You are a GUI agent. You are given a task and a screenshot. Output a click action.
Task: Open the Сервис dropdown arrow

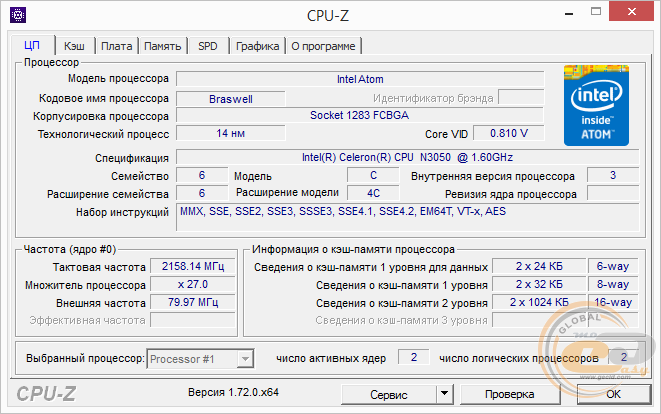[x=444, y=394]
